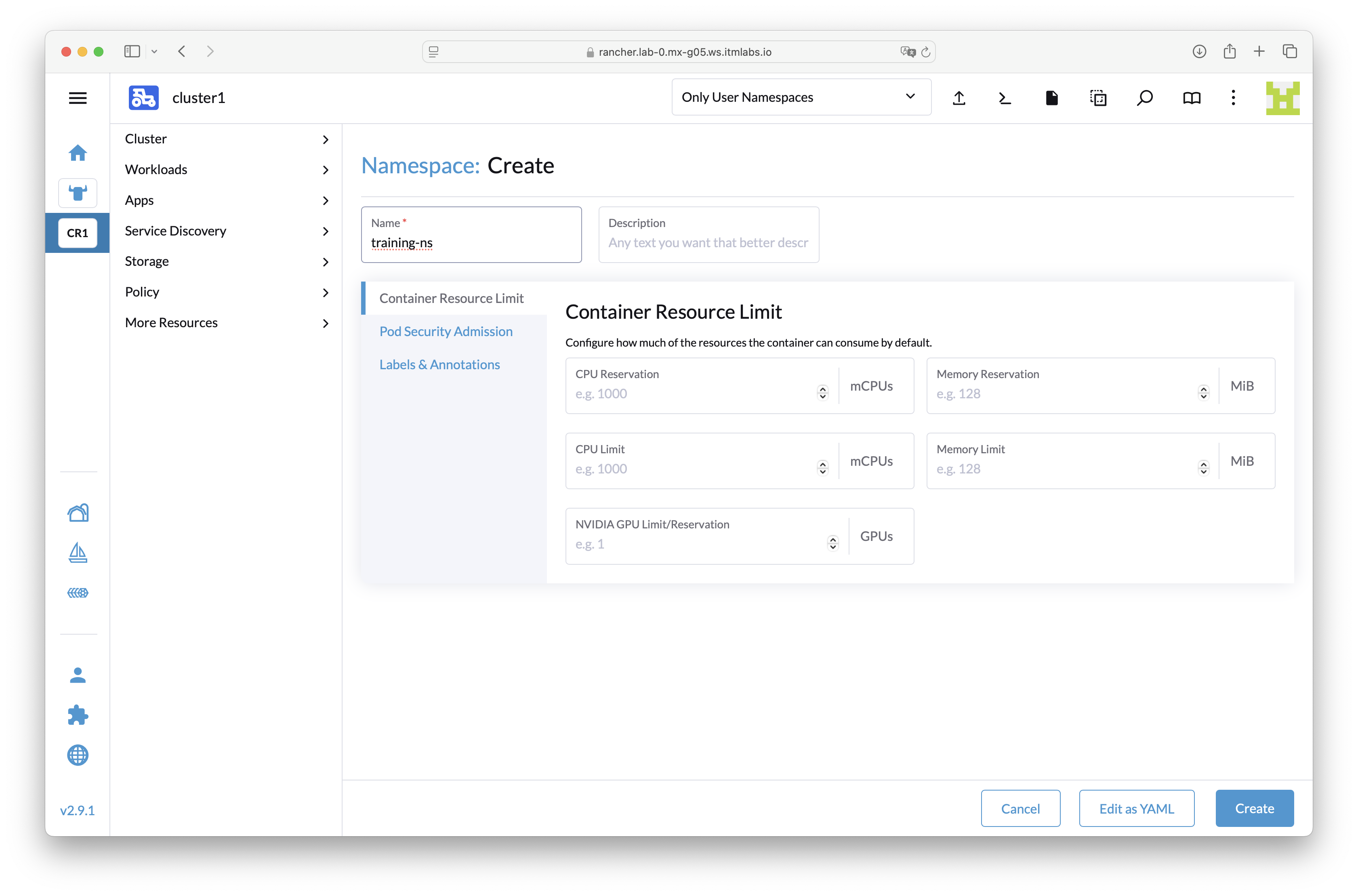Expand the Workloads menu group
The height and width of the screenshot is (896, 1358).
pyautogui.click(x=227, y=170)
